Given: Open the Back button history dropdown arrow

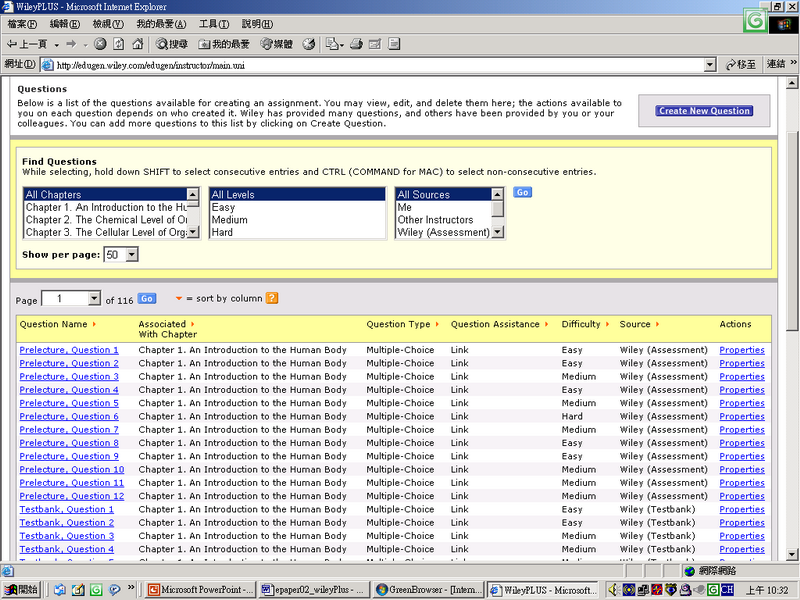Looking at the screenshot, I should coord(57,45).
